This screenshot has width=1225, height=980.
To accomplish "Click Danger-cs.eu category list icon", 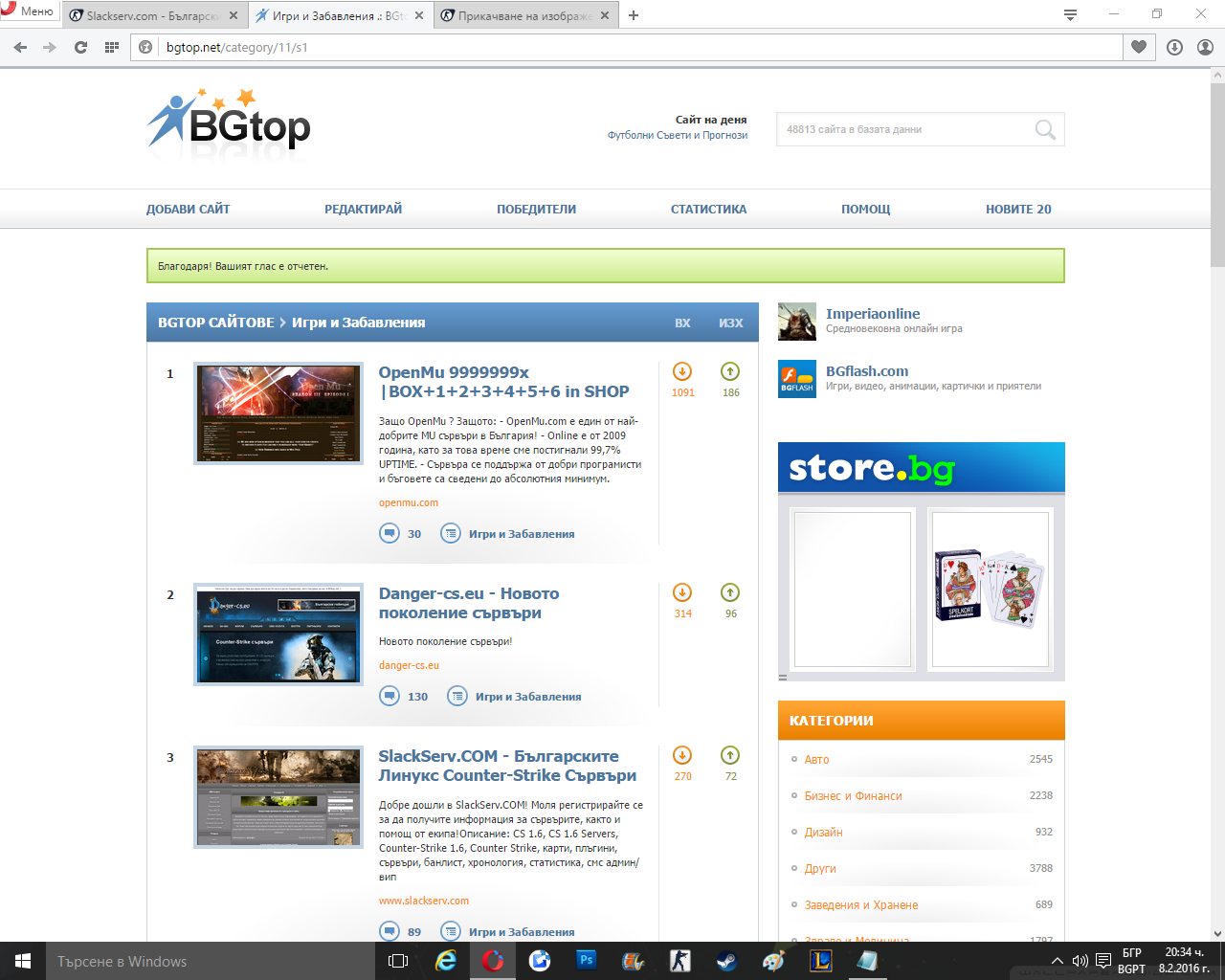I will (x=457, y=696).
